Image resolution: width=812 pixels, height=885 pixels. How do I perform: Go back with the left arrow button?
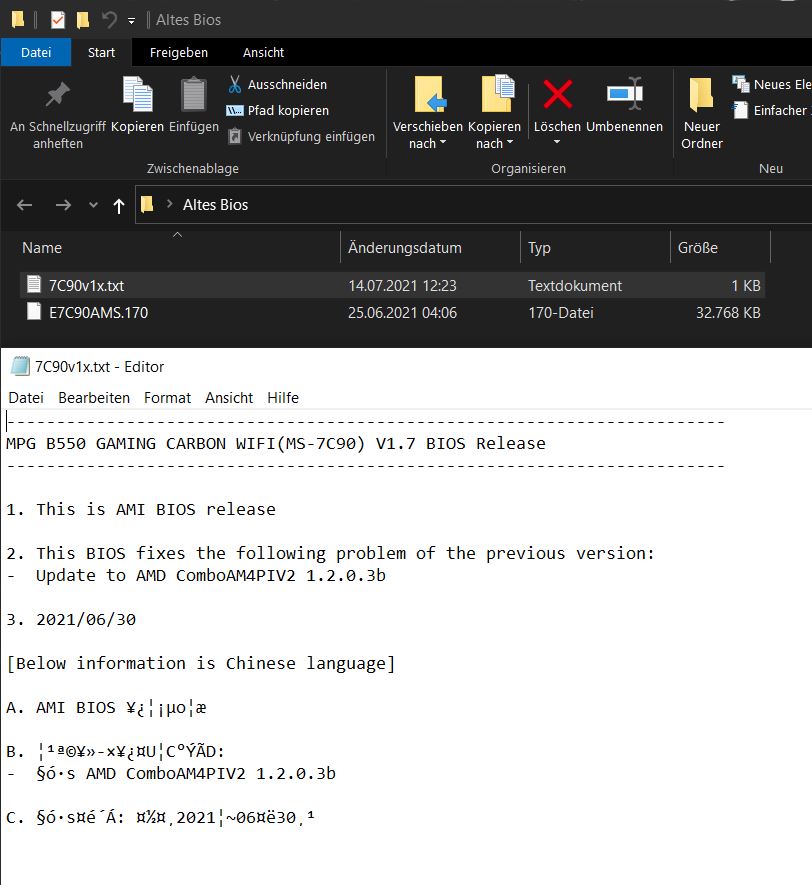pyautogui.click(x=24, y=205)
